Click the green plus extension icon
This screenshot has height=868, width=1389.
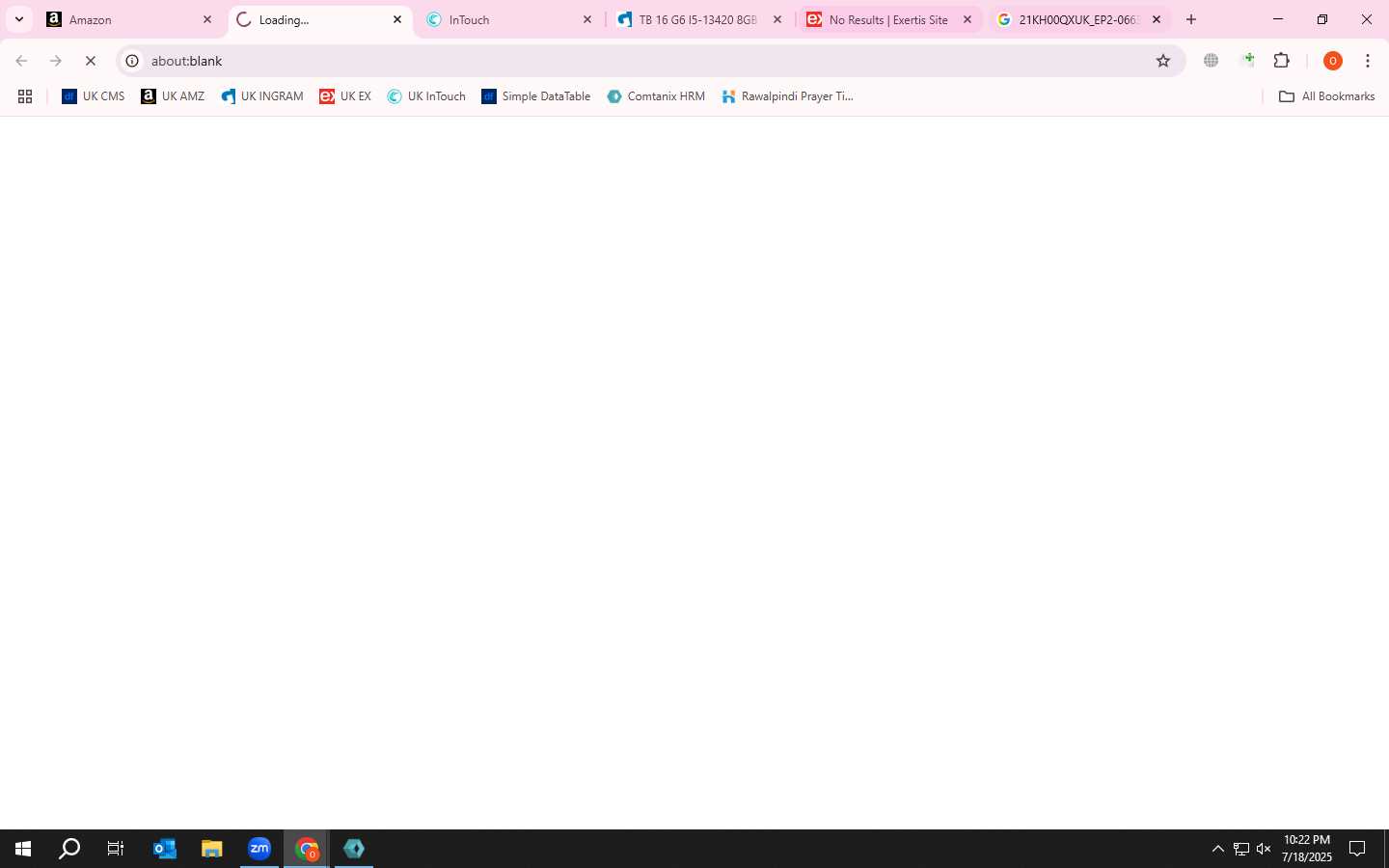coord(1247,61)
